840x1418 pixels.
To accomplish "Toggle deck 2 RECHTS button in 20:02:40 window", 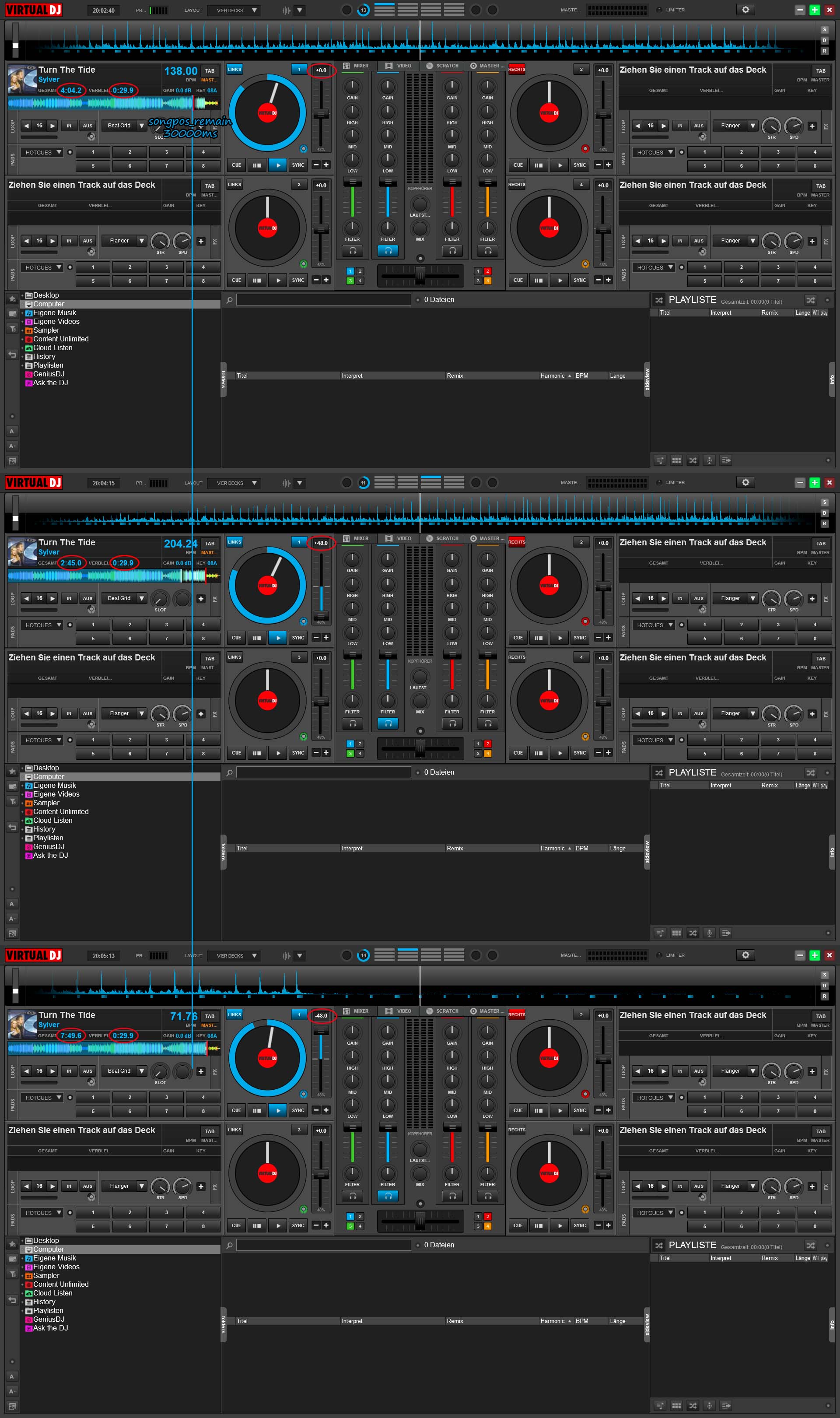I will (x=516, y=69).
